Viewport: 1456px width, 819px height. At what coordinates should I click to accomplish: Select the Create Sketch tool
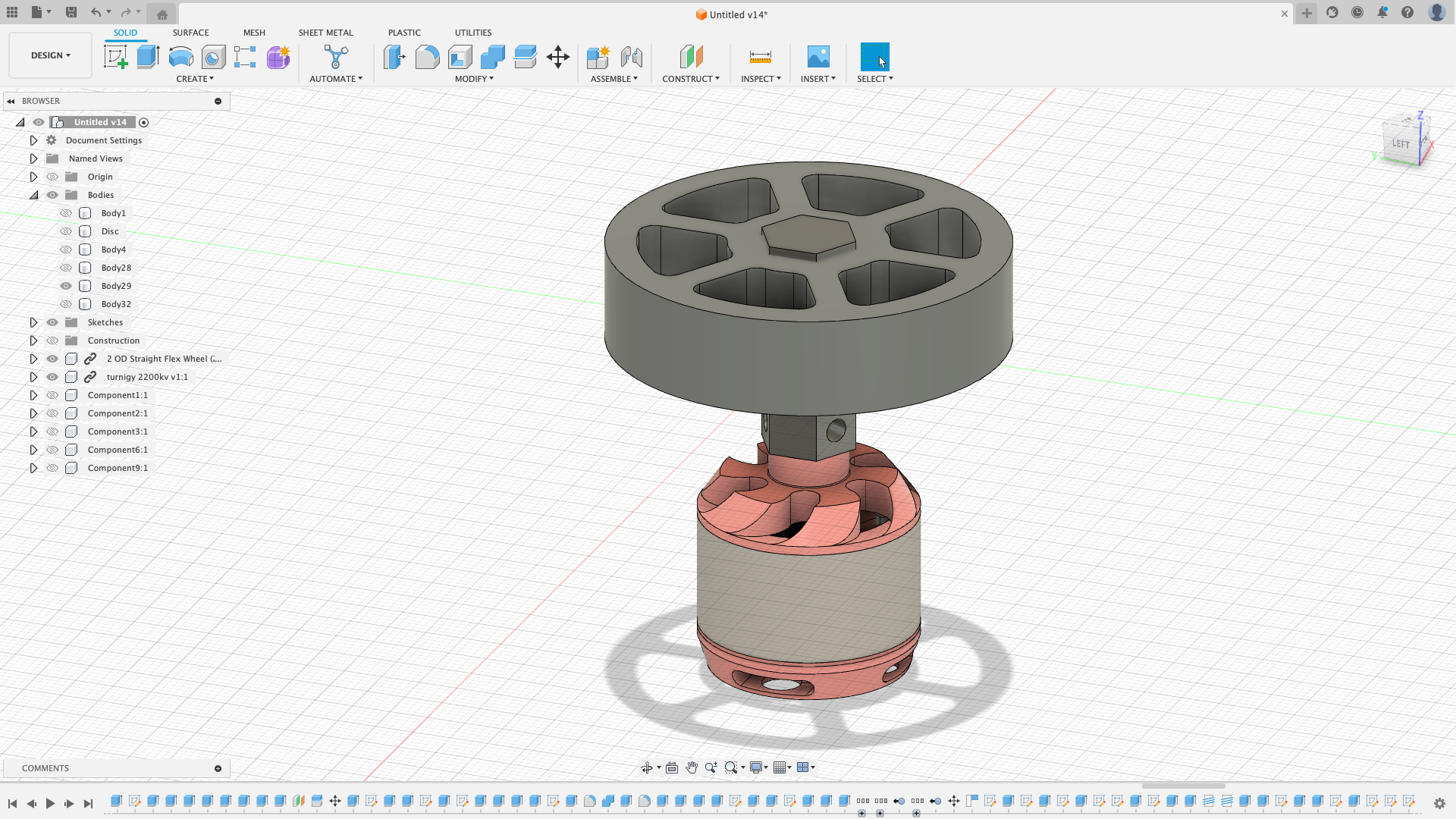point(116,57)
